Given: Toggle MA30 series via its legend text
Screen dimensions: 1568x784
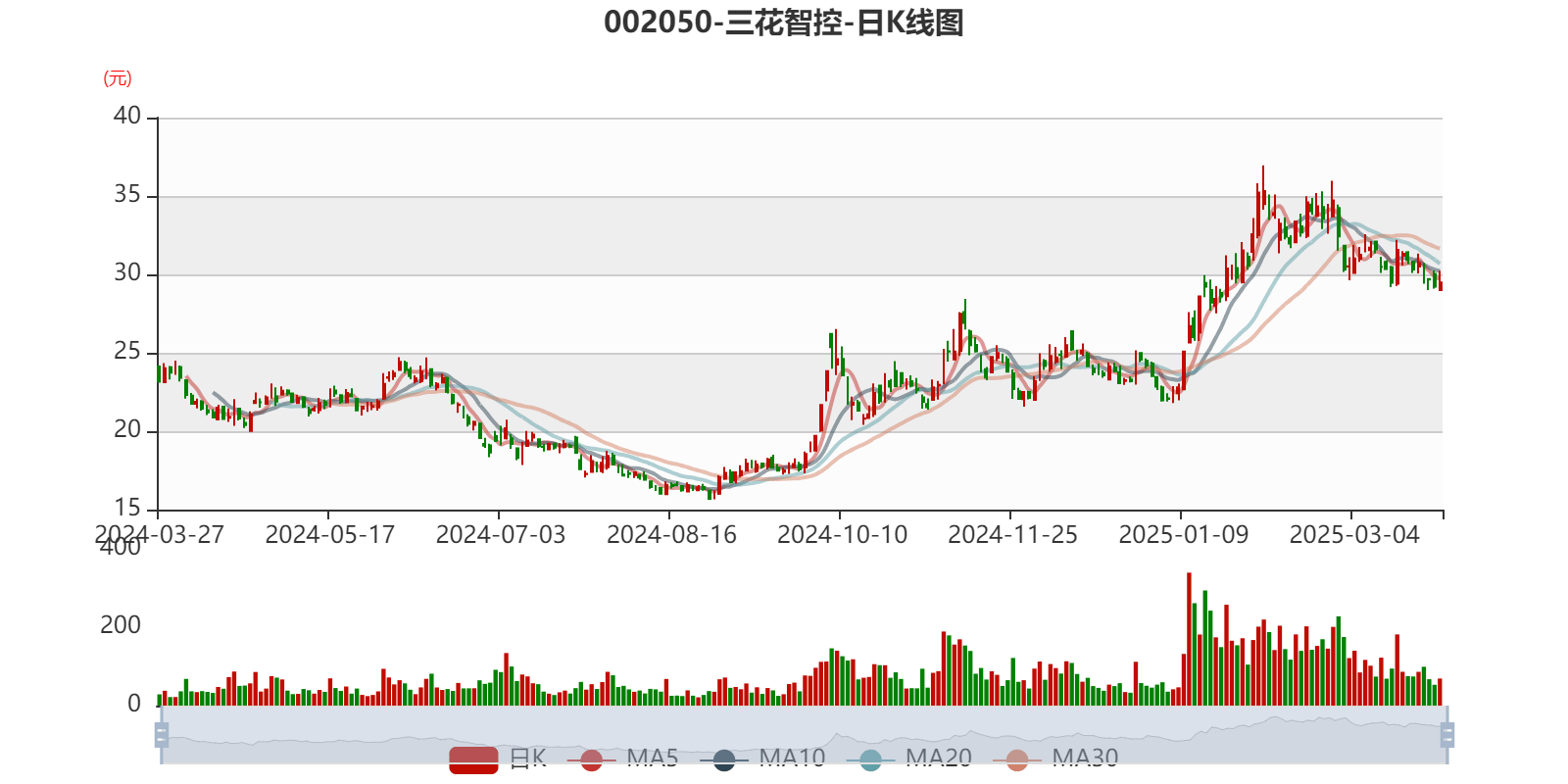Looking at the screenshot, I should coord(1085,758).
